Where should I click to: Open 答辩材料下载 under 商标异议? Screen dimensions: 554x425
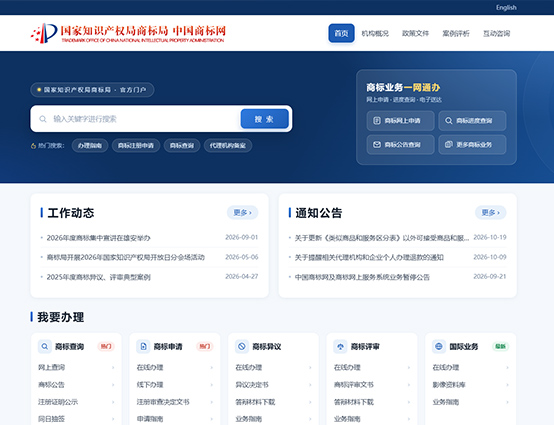pyautogui.click(x=255, y=402)
